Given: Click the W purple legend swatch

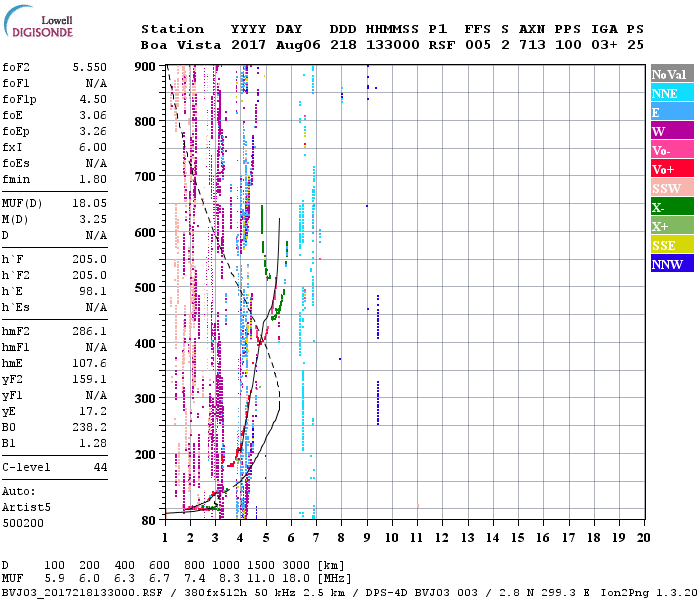Looking at the screenshot, I should pos(672,131).
